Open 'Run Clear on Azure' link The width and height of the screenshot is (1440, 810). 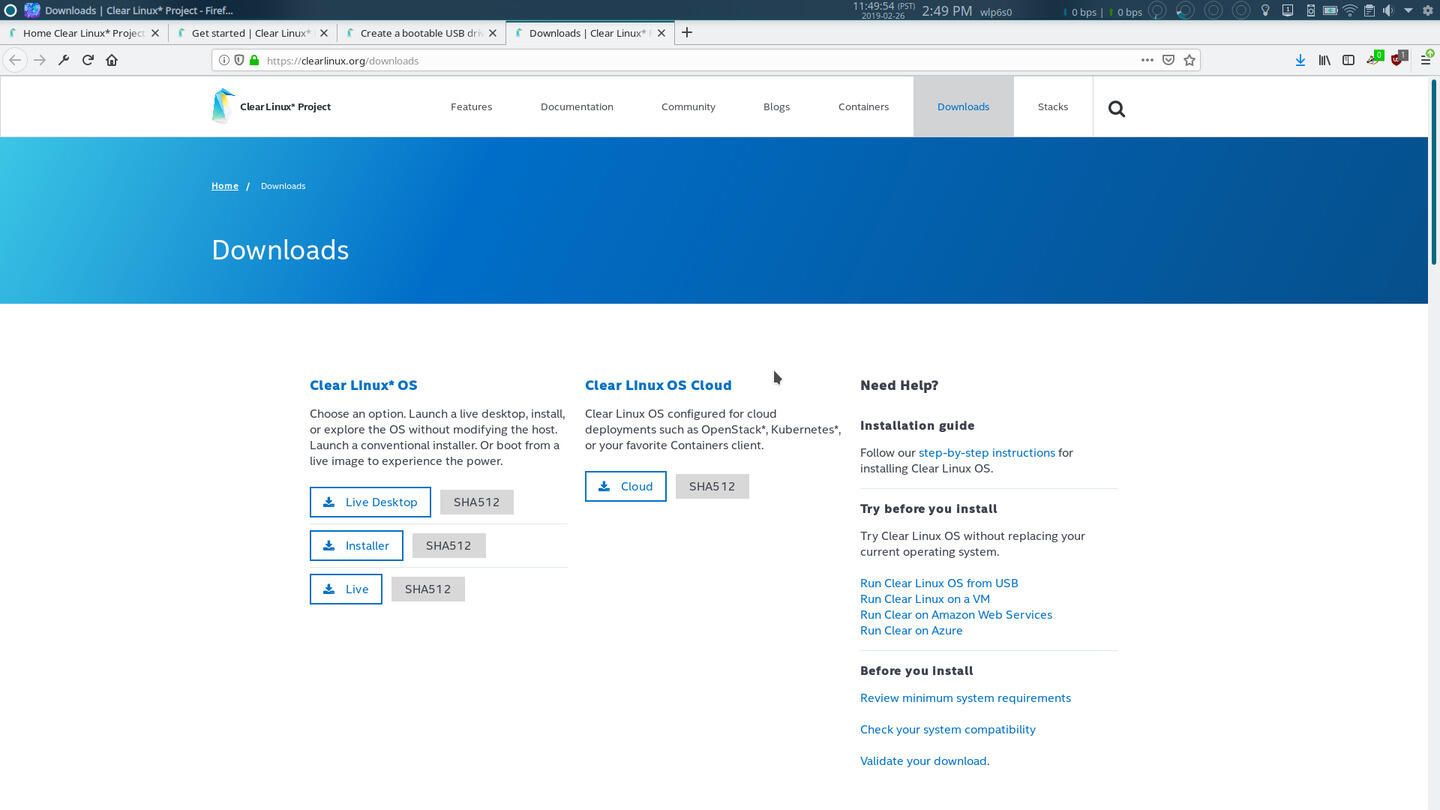tap(911, 631)
